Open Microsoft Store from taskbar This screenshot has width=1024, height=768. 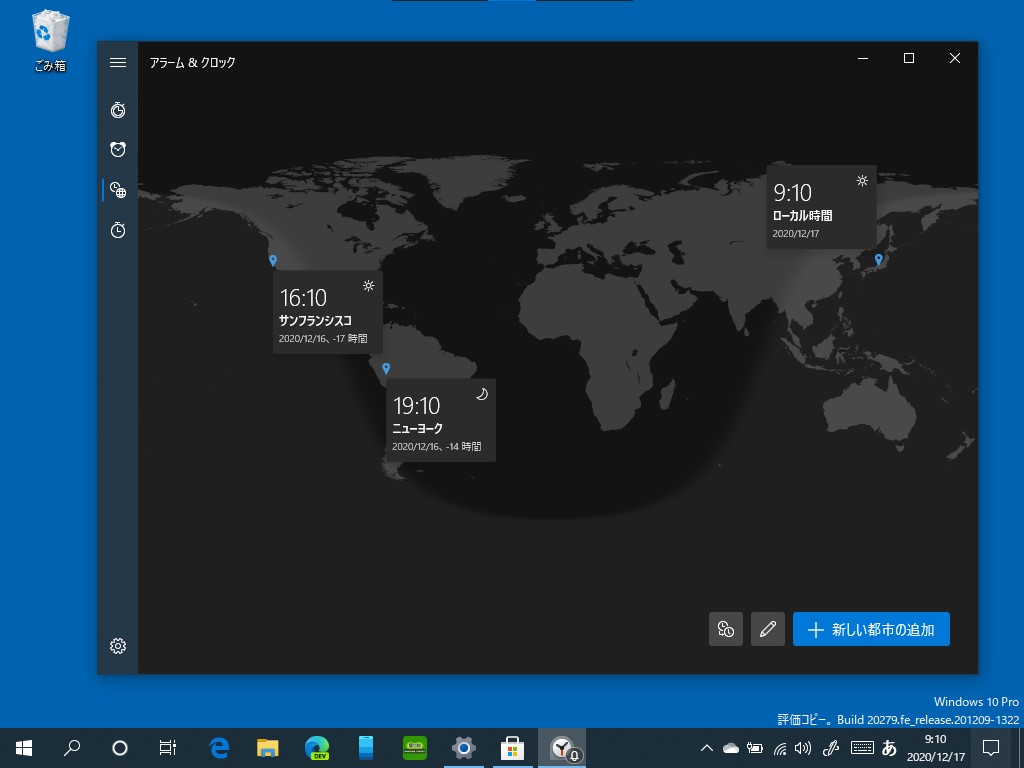[513, 748]
